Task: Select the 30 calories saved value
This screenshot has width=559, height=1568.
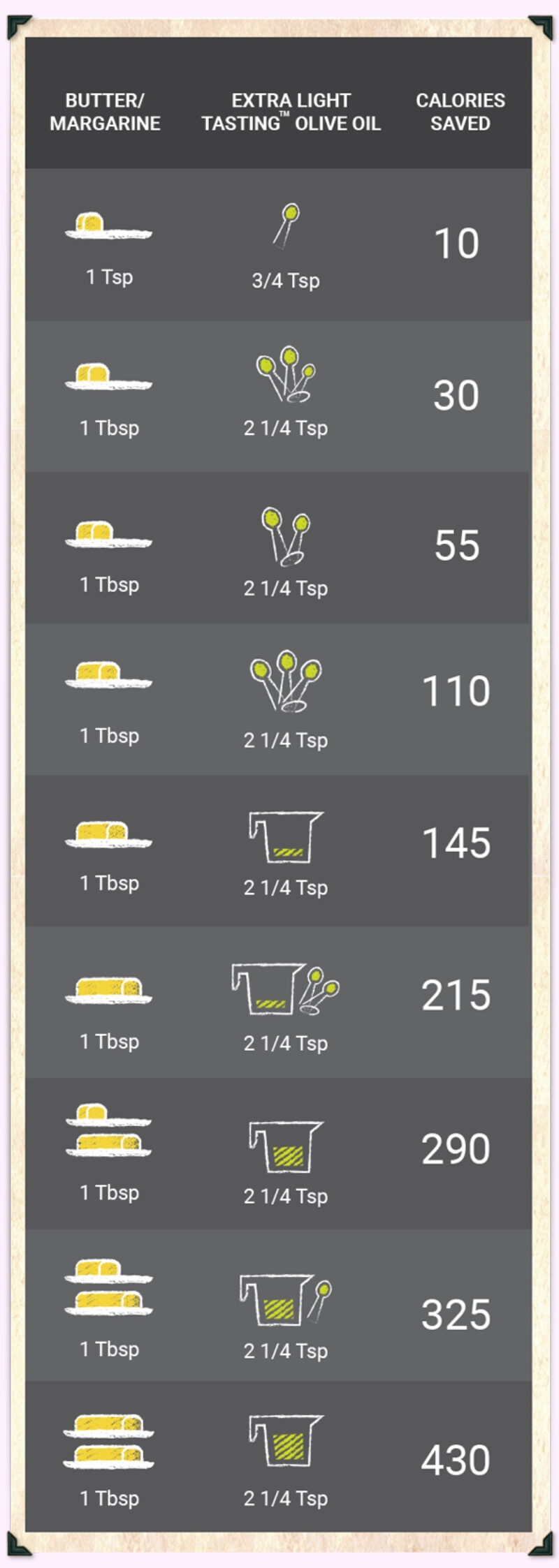Action: tap(456, 395)
